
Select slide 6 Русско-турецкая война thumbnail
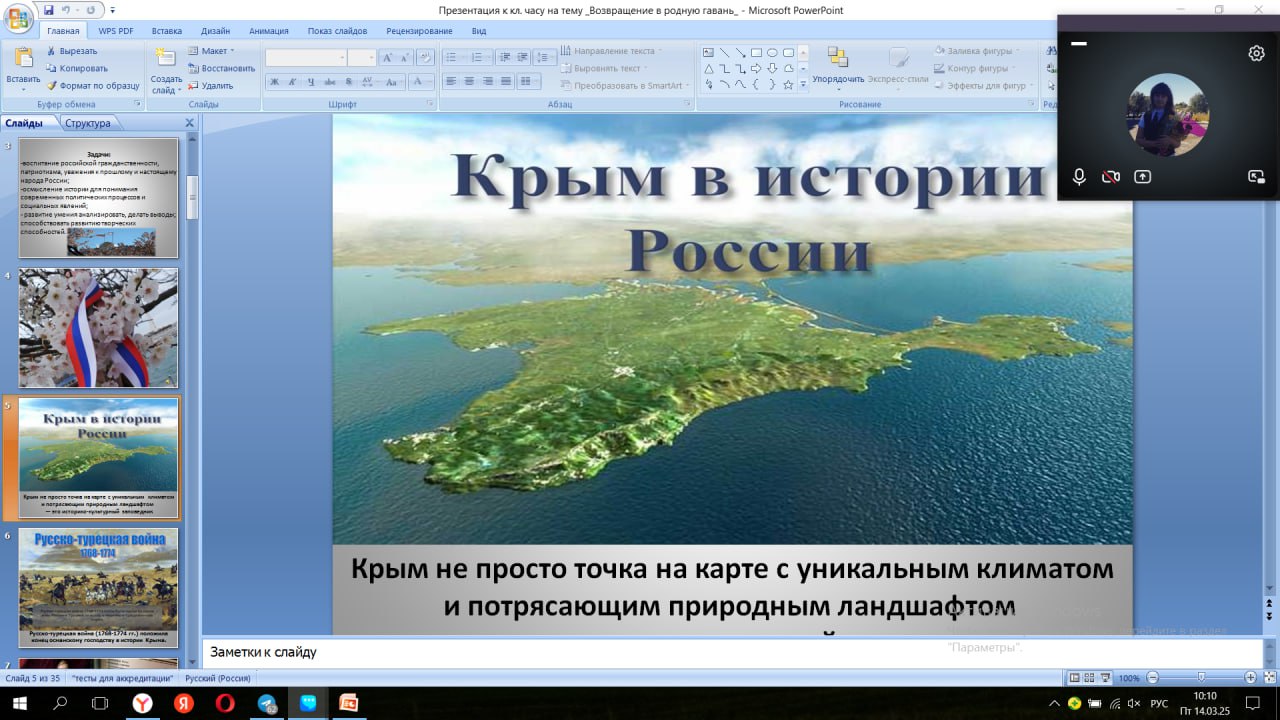click(98, 588)
